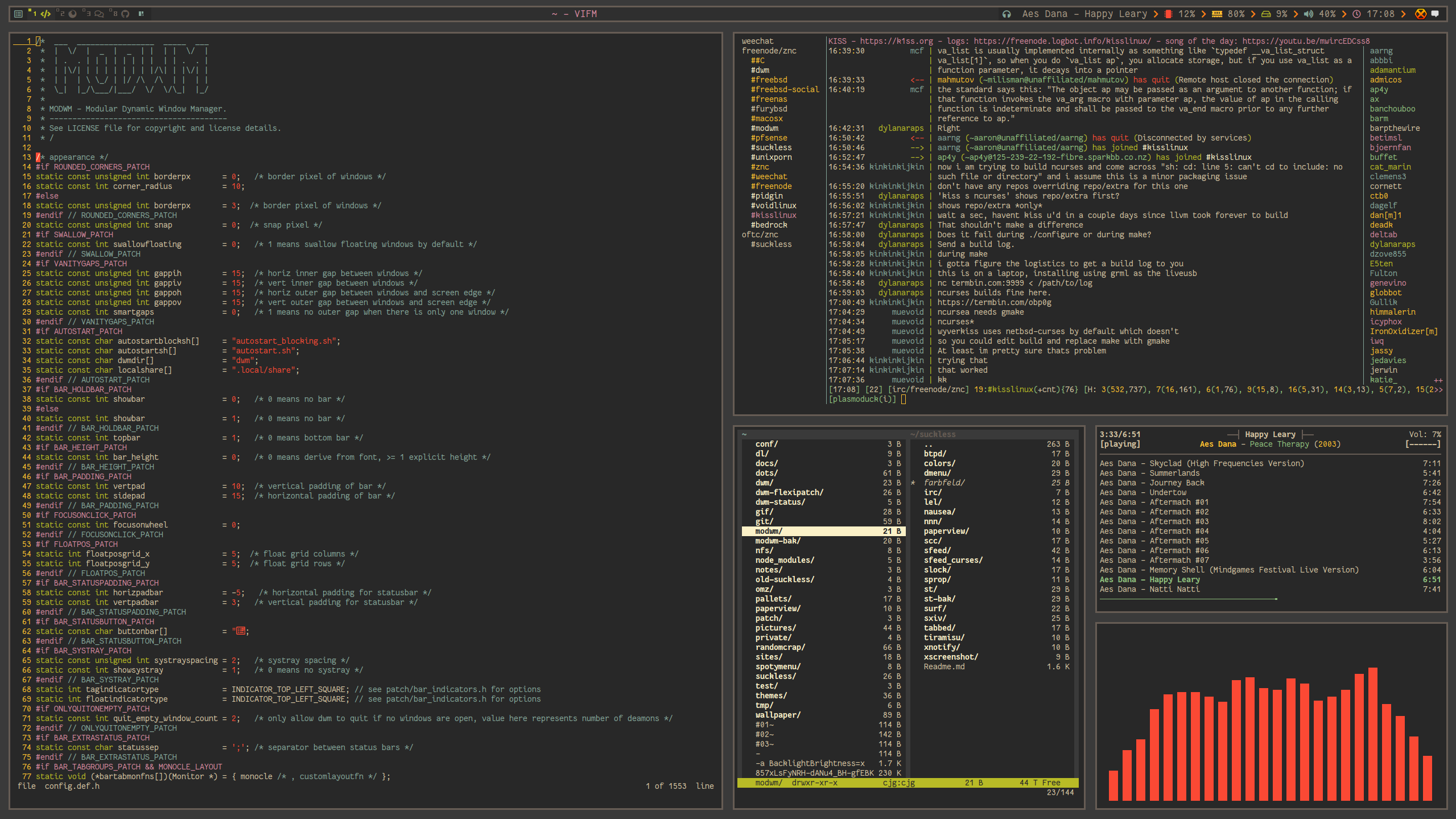Screen dimensions: 1456x819
Task: Click the yellow RAM memory icon
Action: pyautogui.click(x=1217, y=14)
